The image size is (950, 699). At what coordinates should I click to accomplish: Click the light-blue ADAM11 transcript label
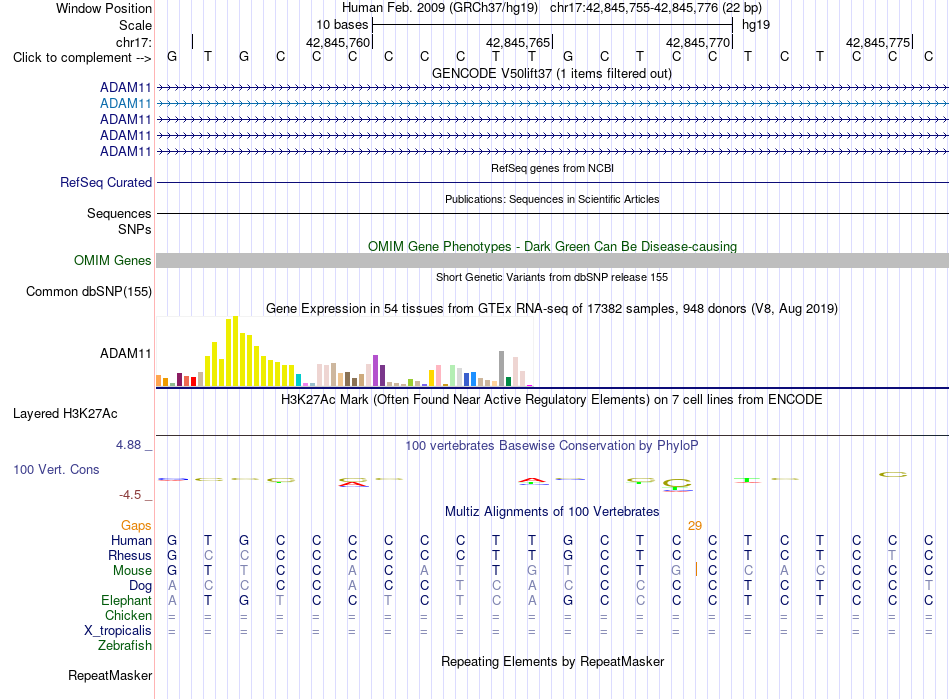(125, 104)
